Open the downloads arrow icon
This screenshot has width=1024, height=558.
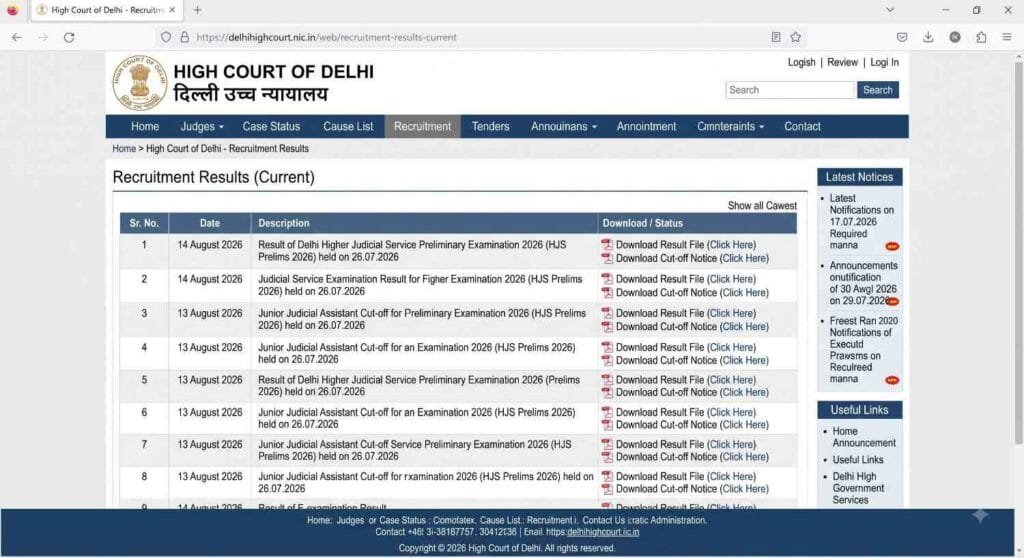[928, 37]
